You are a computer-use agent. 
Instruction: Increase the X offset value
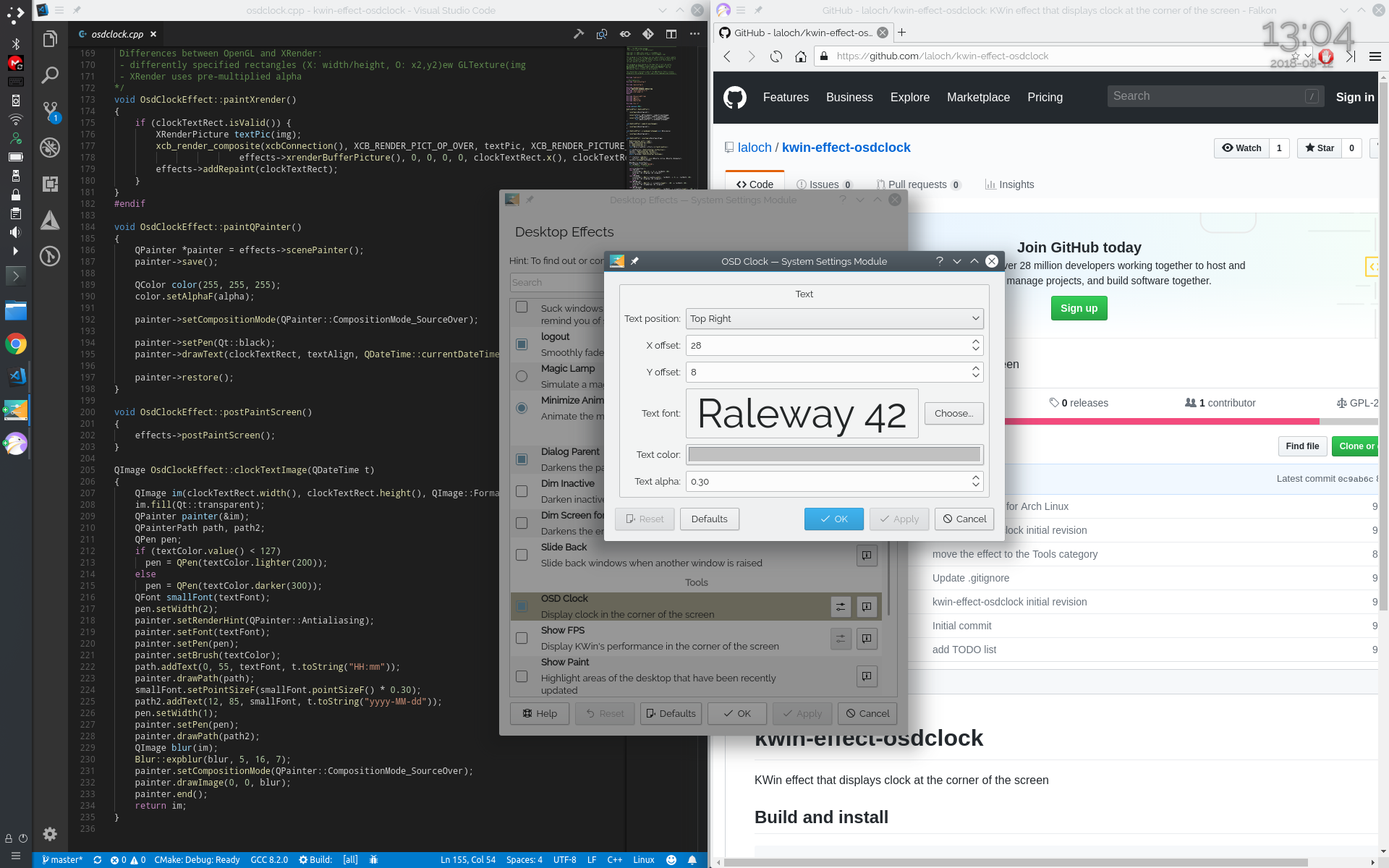pyautogui.click(x=976, y=341)
